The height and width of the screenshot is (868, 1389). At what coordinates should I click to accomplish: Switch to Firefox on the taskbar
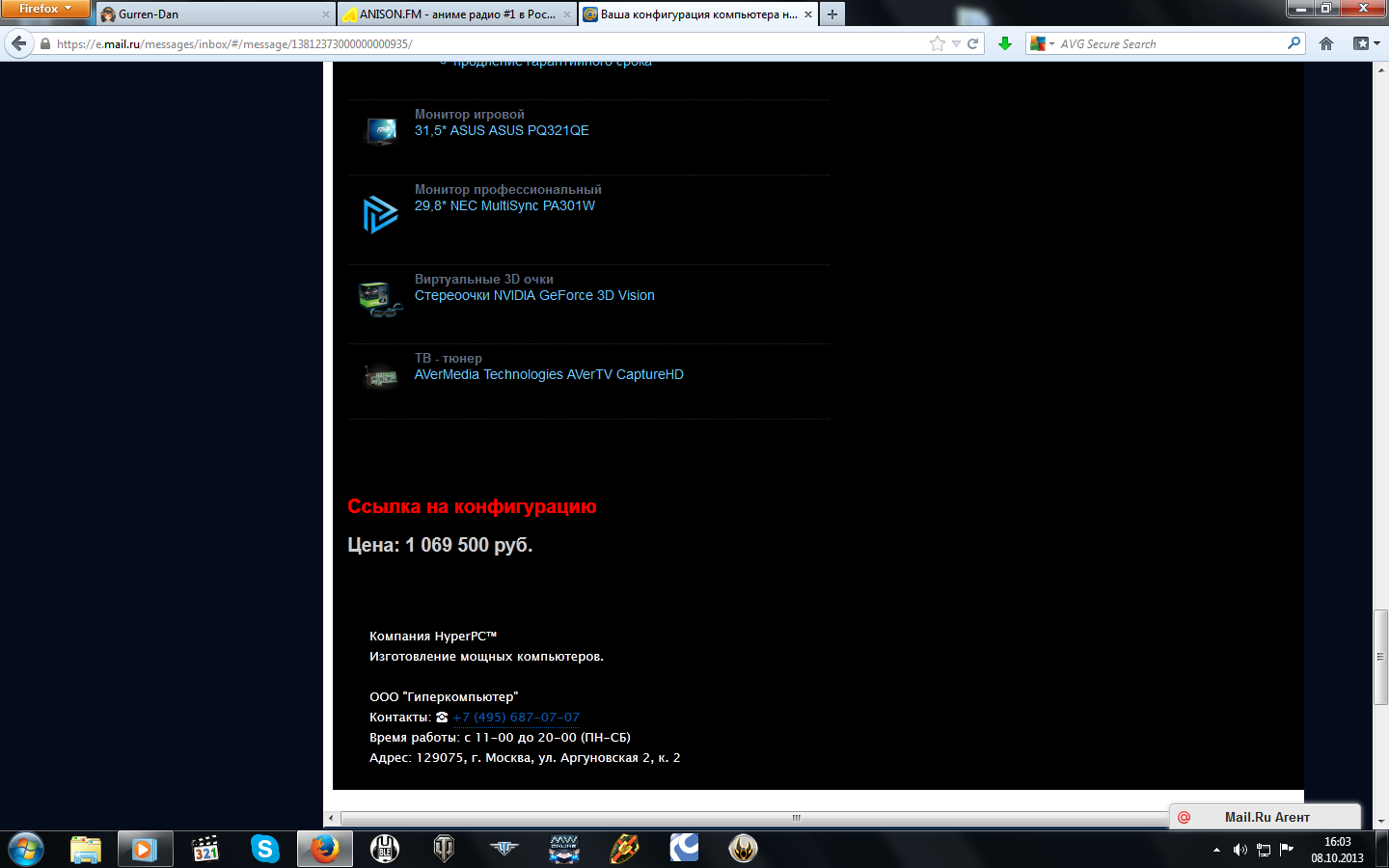[x=324, y=849]
